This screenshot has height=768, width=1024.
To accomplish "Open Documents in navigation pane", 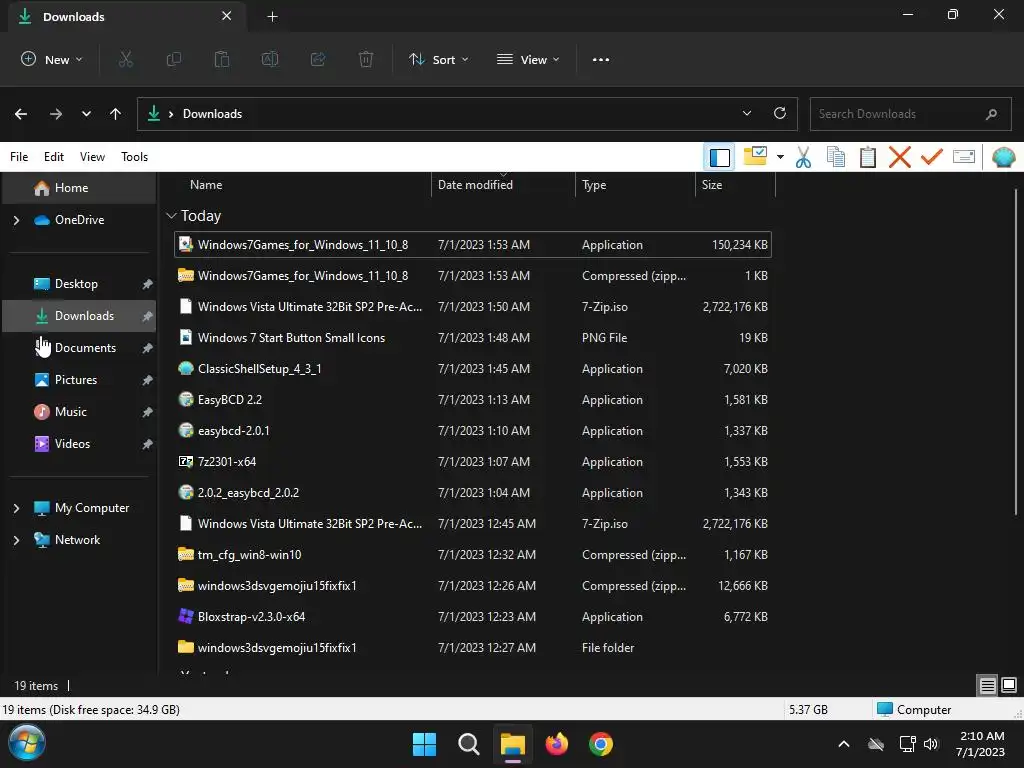I will pyautogui.click(x=79, y=348).
